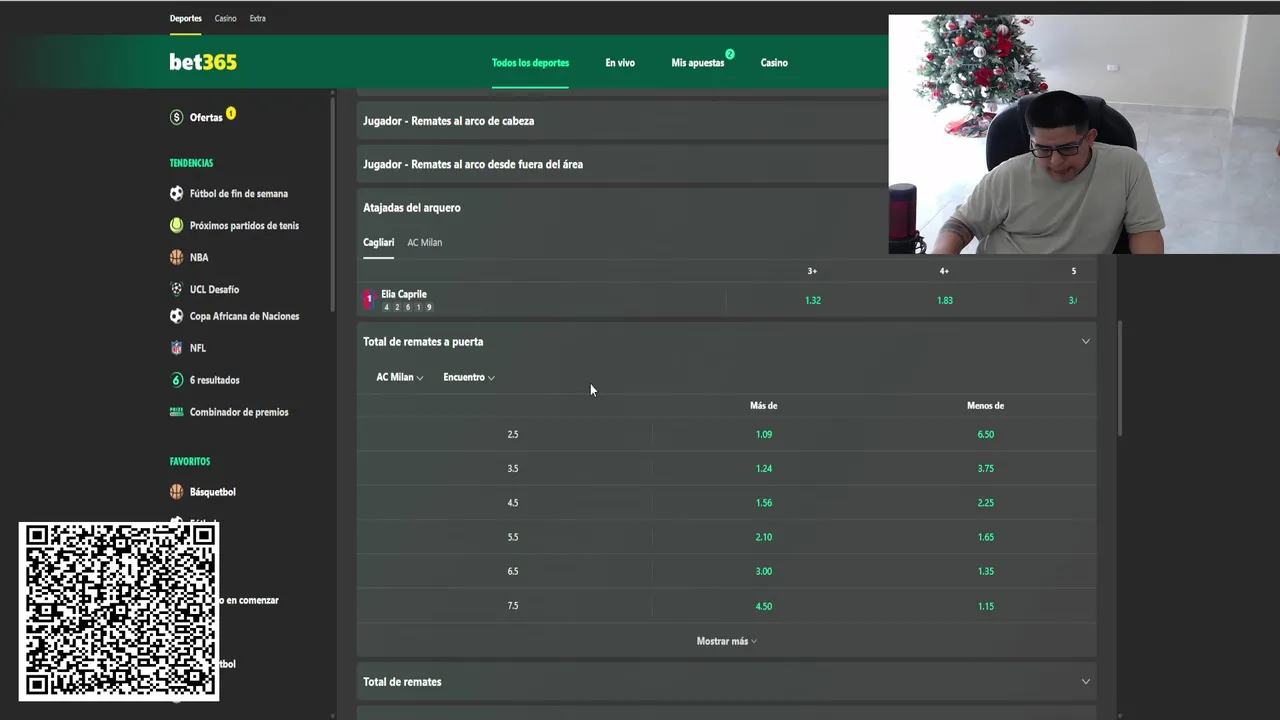The width and height of the screenshot is (1280, 720).
Task: Collapse the Total de remates a puerta section
Action: pos(1086,342)
